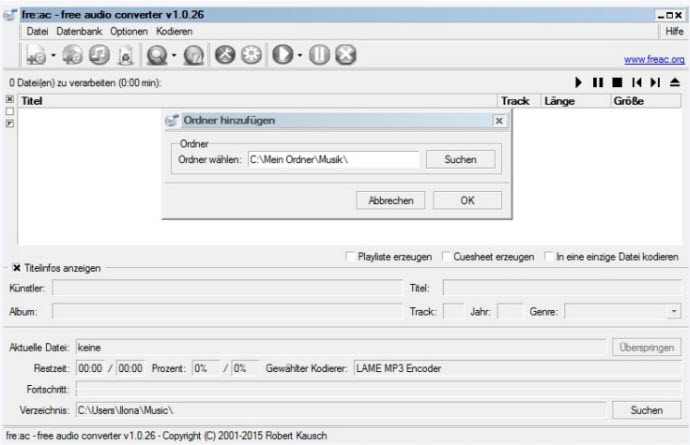690x445 pixels.
Task: Expand the Genre dropdown
Action: click(x=674, y=312)
